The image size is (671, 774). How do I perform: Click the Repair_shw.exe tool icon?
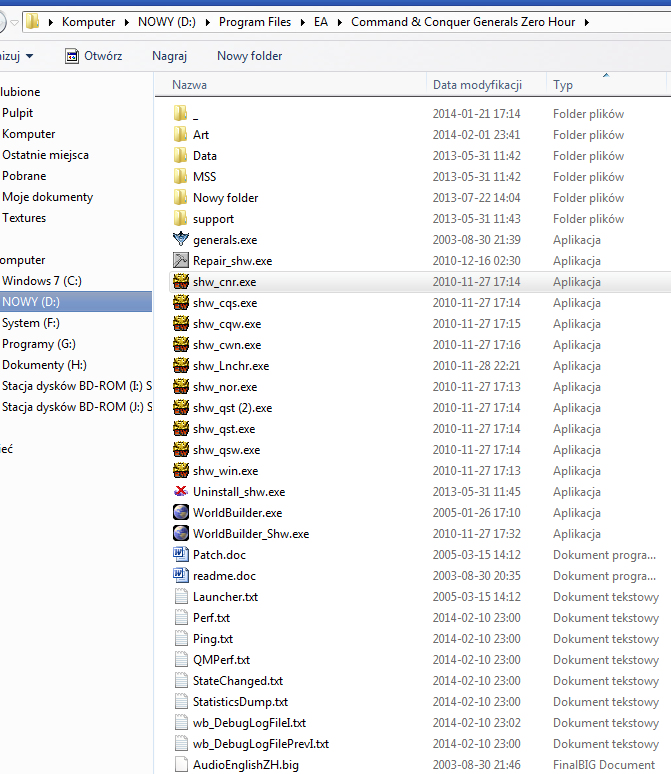(180, 260)
